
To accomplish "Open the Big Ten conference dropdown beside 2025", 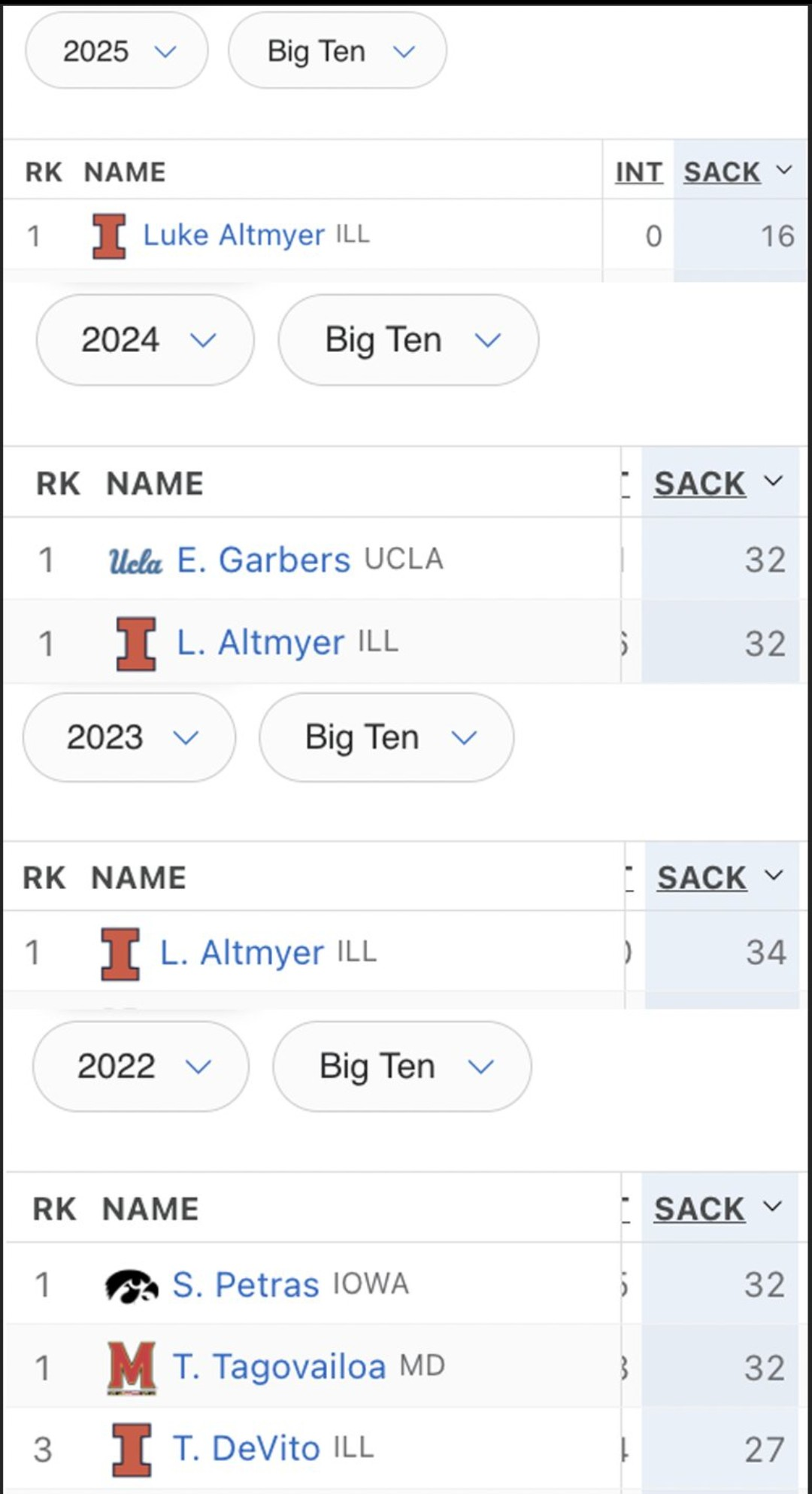I will tap(338, 51).
